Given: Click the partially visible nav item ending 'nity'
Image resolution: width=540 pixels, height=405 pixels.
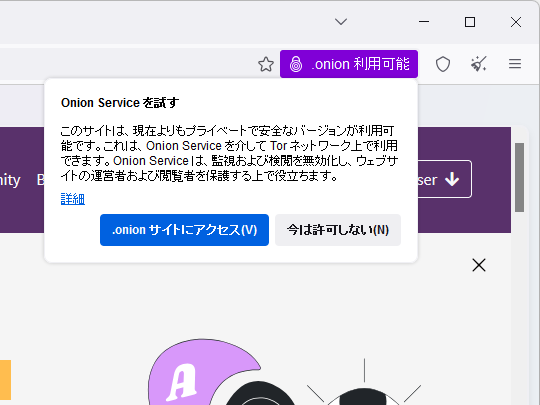Looking at the screenshot, I should click(10, 180).
